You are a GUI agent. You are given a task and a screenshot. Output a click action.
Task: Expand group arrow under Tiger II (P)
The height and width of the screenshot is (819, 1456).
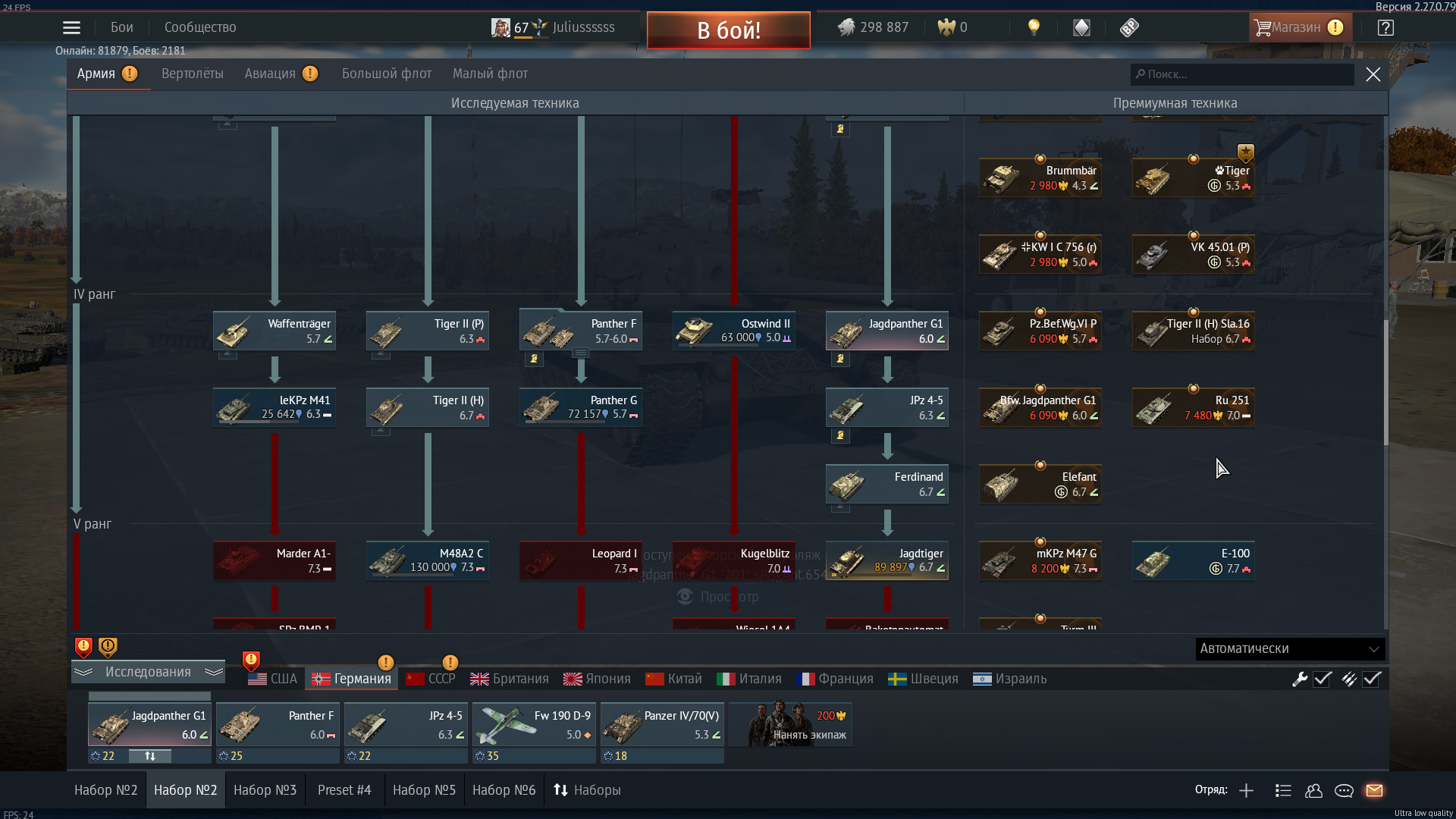(381, 354)
